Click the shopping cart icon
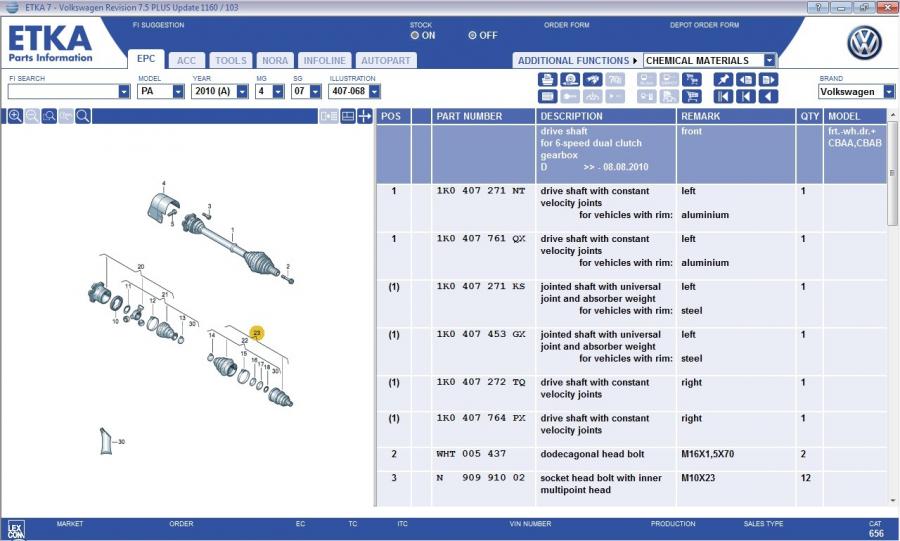Viewport: 900px width, 541px height. point(691,97)
